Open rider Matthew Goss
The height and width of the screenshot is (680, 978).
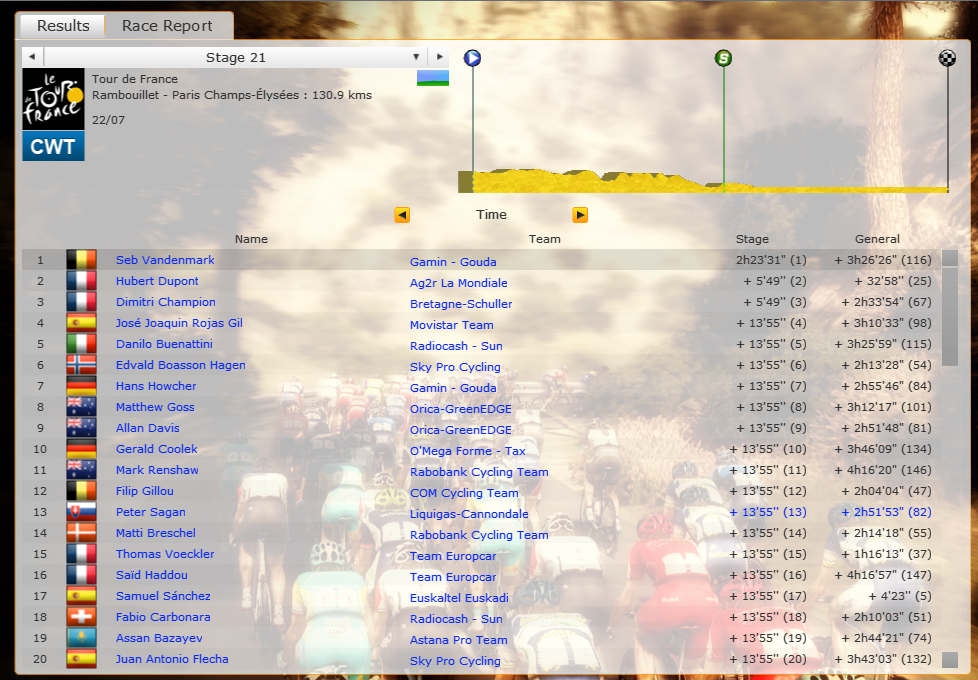(x=155, y=407)
